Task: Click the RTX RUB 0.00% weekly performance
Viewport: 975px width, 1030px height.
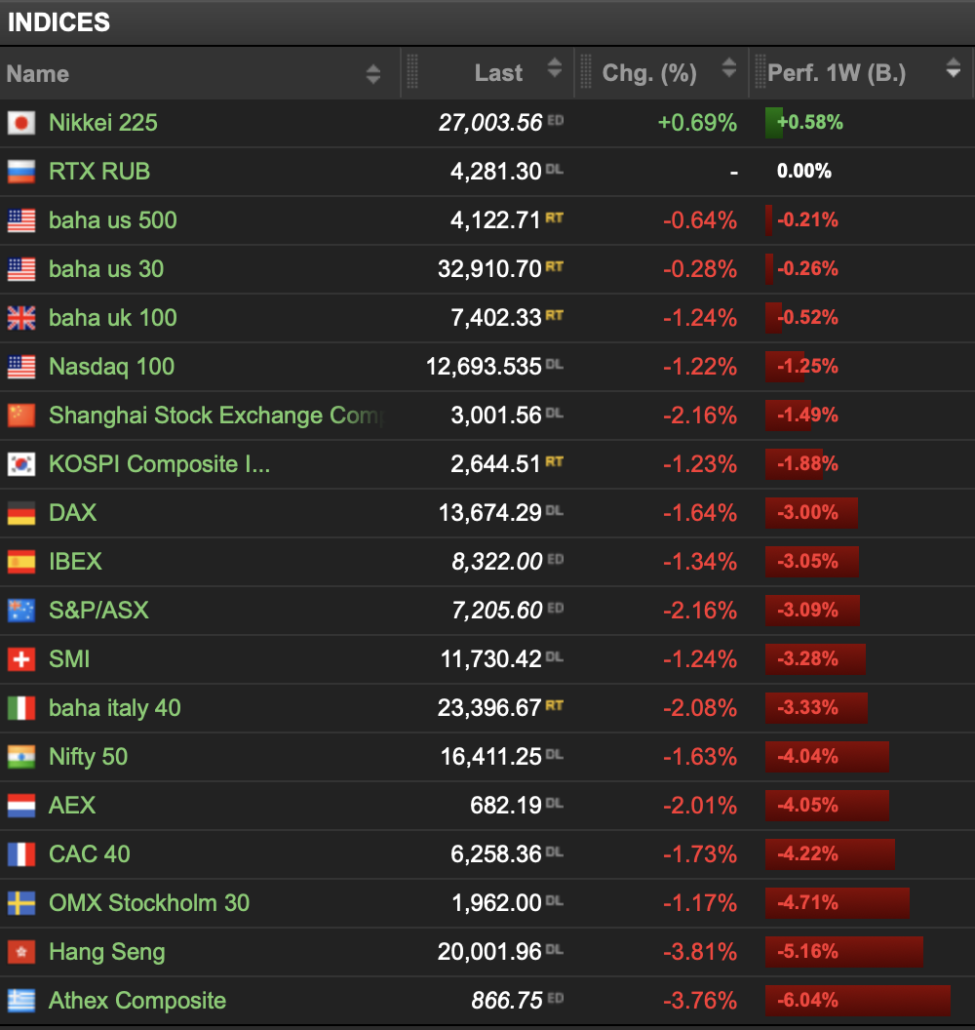Action: pos(804,171)
